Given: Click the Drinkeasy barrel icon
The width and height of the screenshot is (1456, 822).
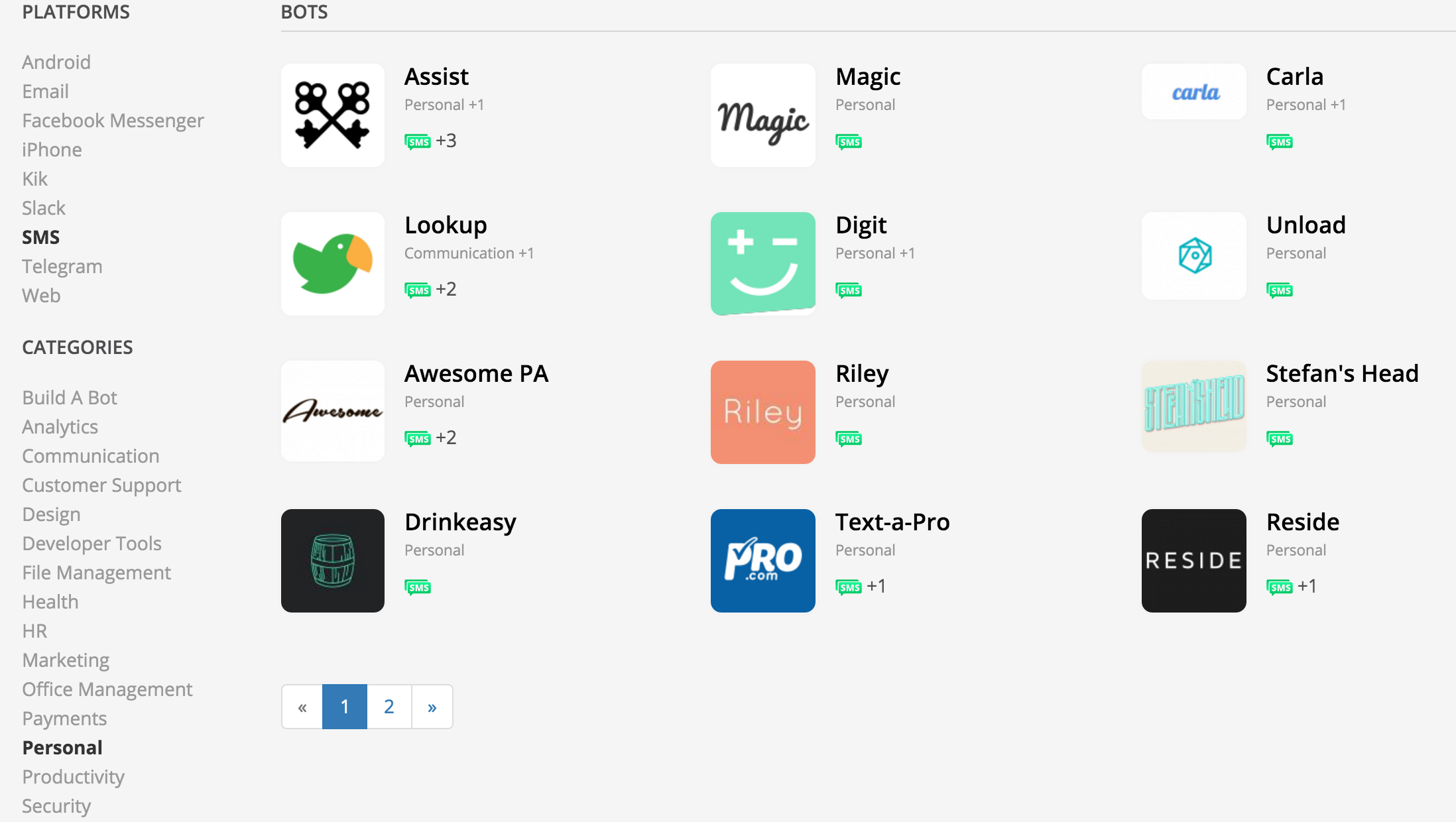Looking at the screenshot, I should (333, 560).
